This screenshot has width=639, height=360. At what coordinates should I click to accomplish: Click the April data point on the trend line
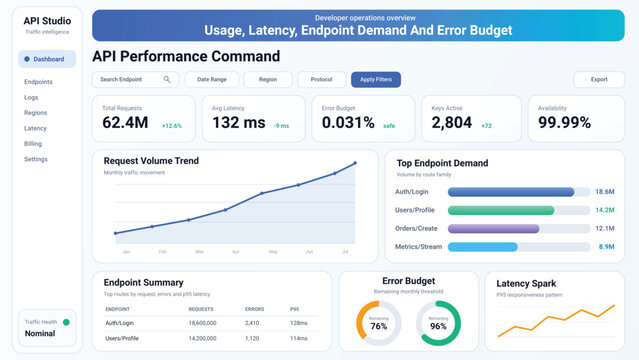(x=225, y=210)
